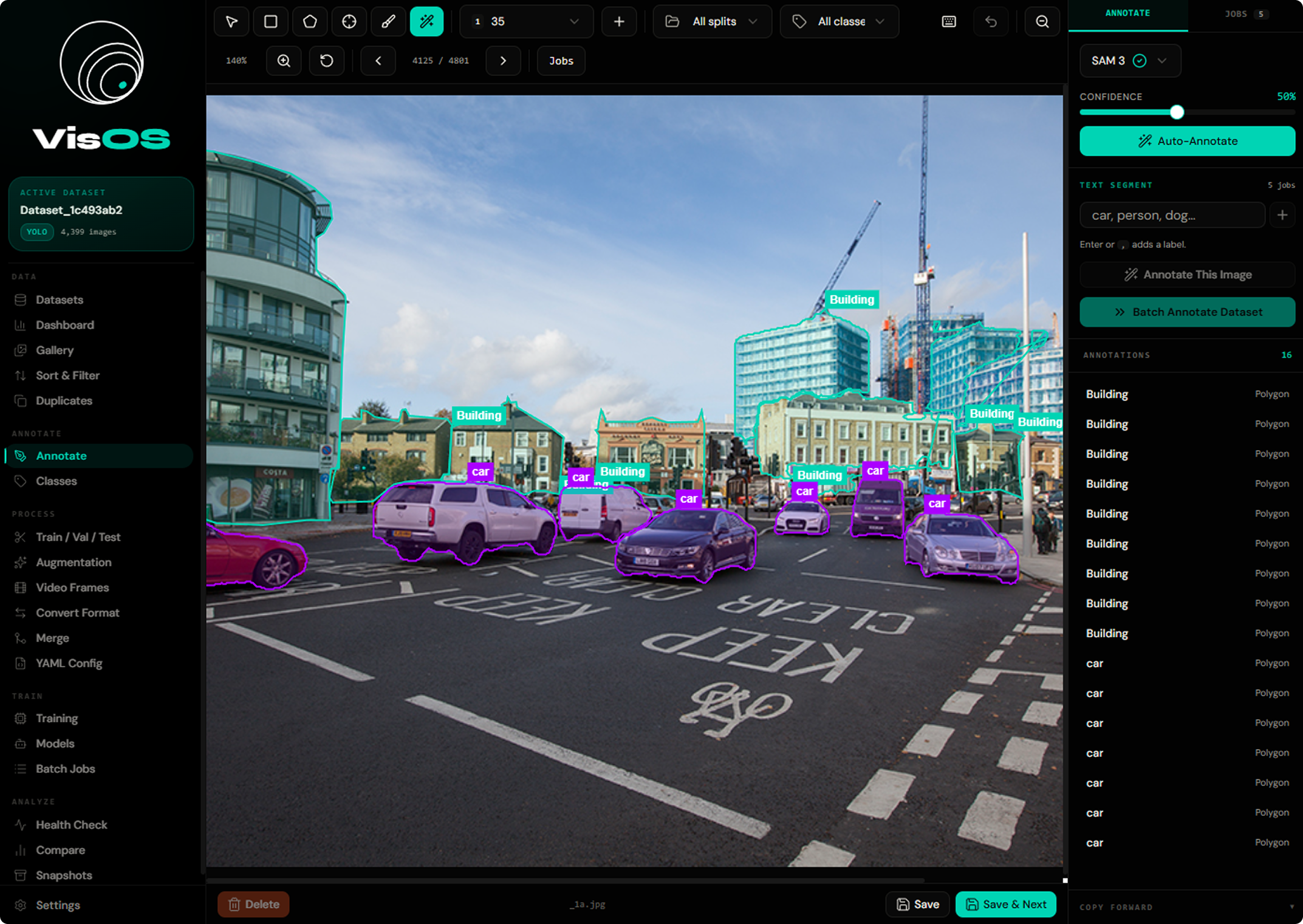Adjust the confidence slider
The image size is (1303, 924).
1177,112
